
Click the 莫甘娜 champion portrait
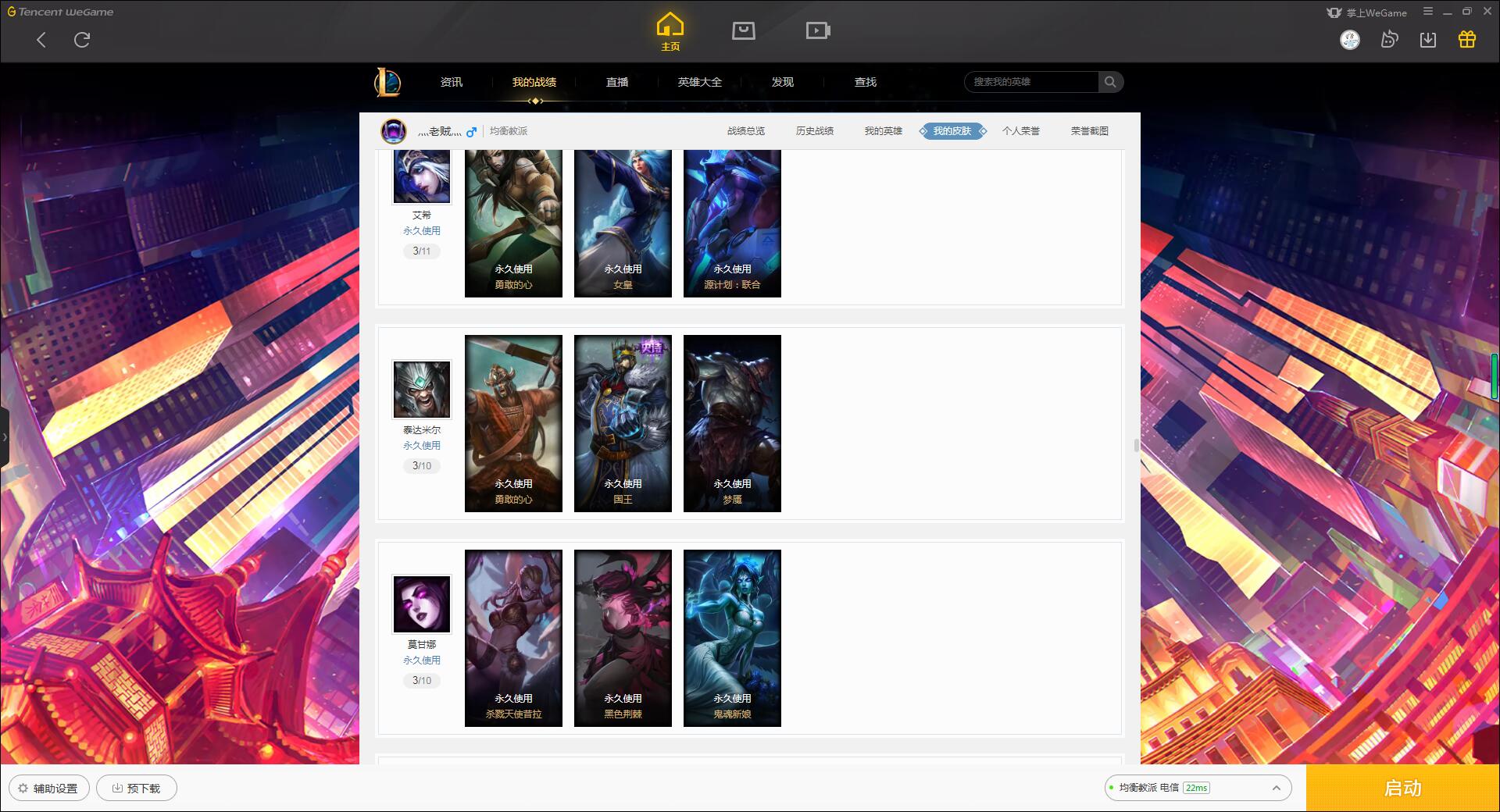[422, 604]
